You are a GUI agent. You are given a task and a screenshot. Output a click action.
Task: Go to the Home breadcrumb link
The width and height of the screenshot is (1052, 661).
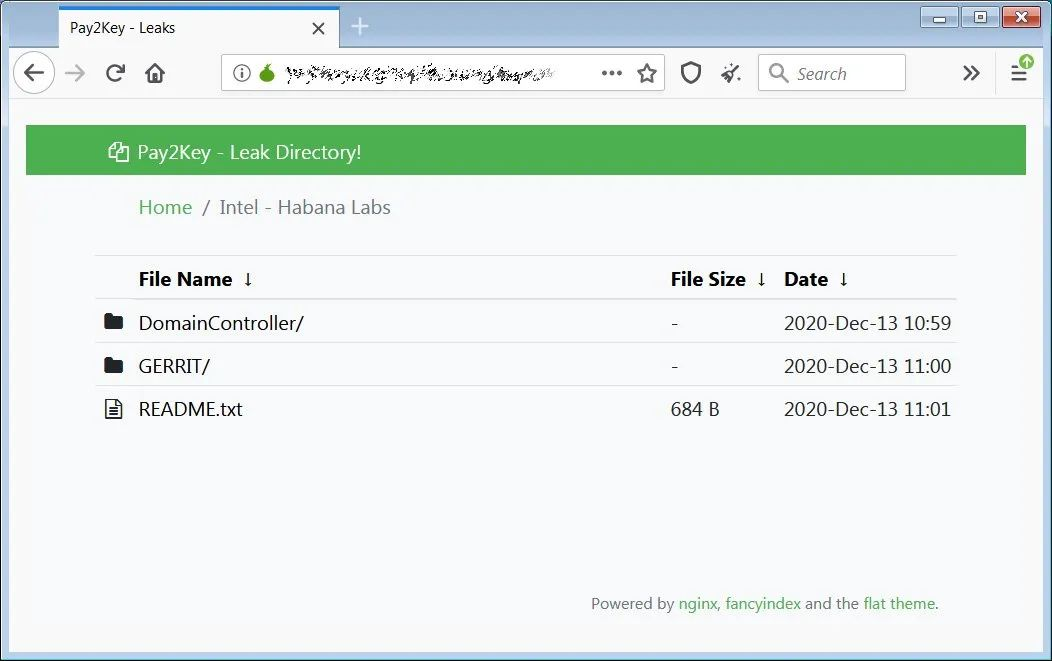point(165,207)
